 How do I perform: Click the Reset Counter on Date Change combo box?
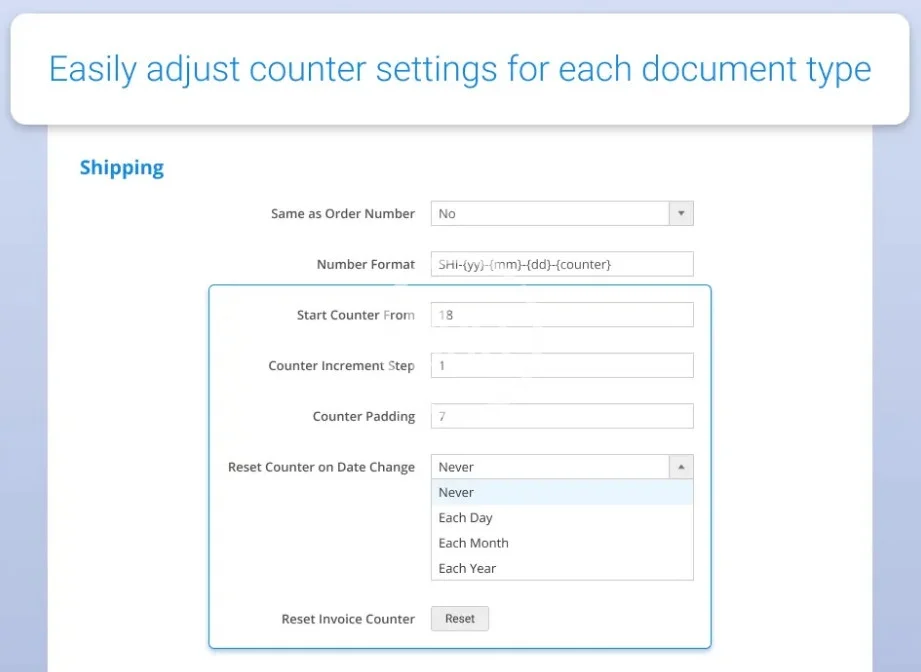[x=550, y=467]
